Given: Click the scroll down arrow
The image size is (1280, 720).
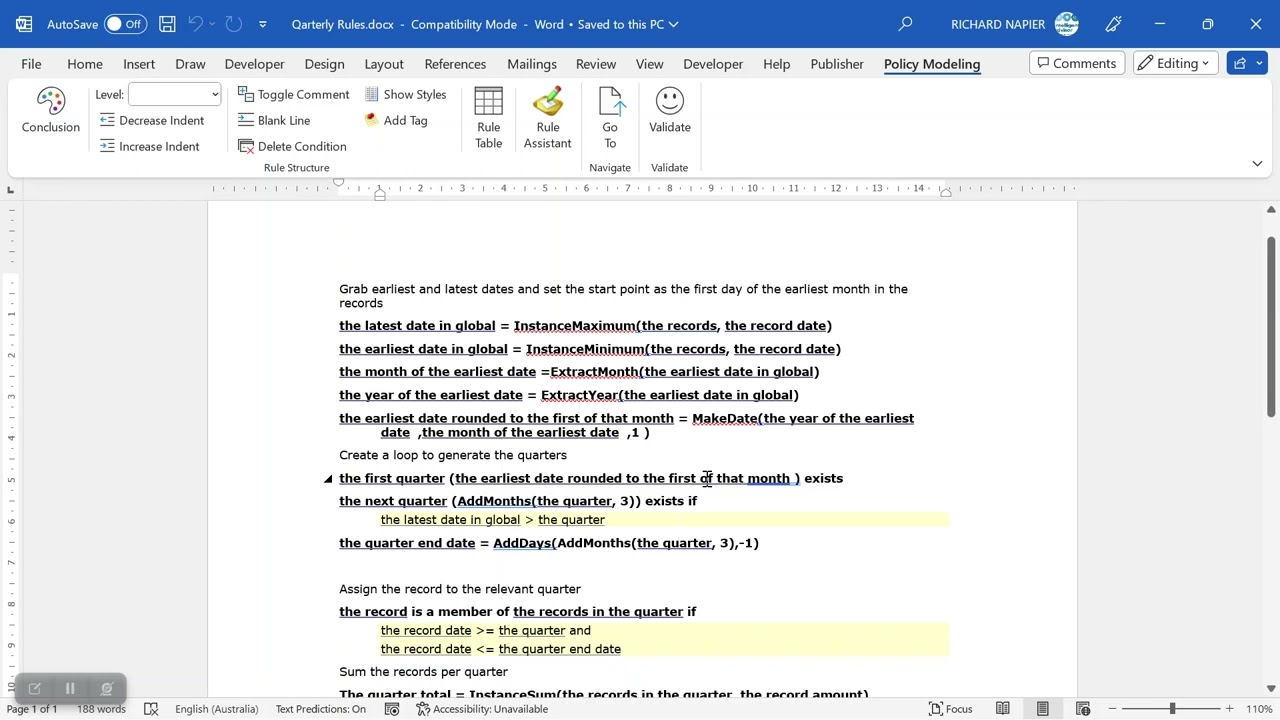Looking at the screenshot, I should point(1271,688).
